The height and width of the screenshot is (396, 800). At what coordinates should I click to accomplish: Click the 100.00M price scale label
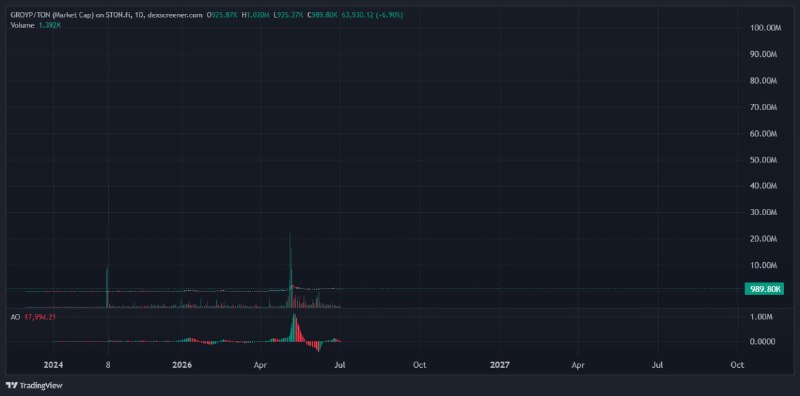tap(765, 28)
